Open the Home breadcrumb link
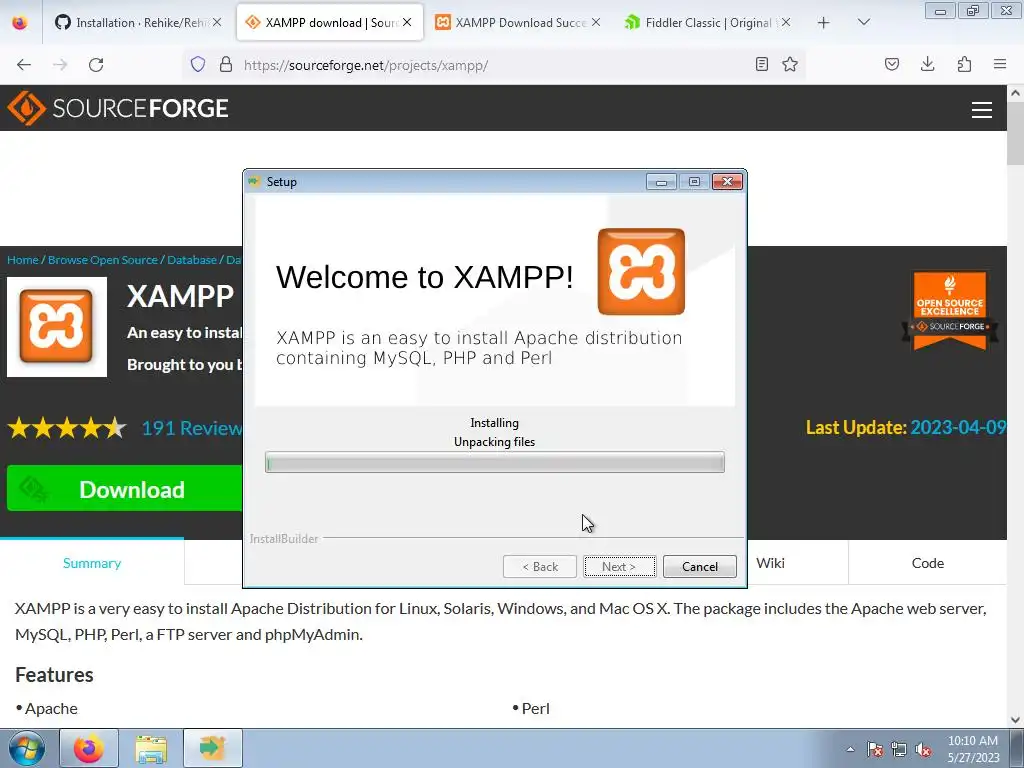1024x768 pixels. tap(23, 260)
